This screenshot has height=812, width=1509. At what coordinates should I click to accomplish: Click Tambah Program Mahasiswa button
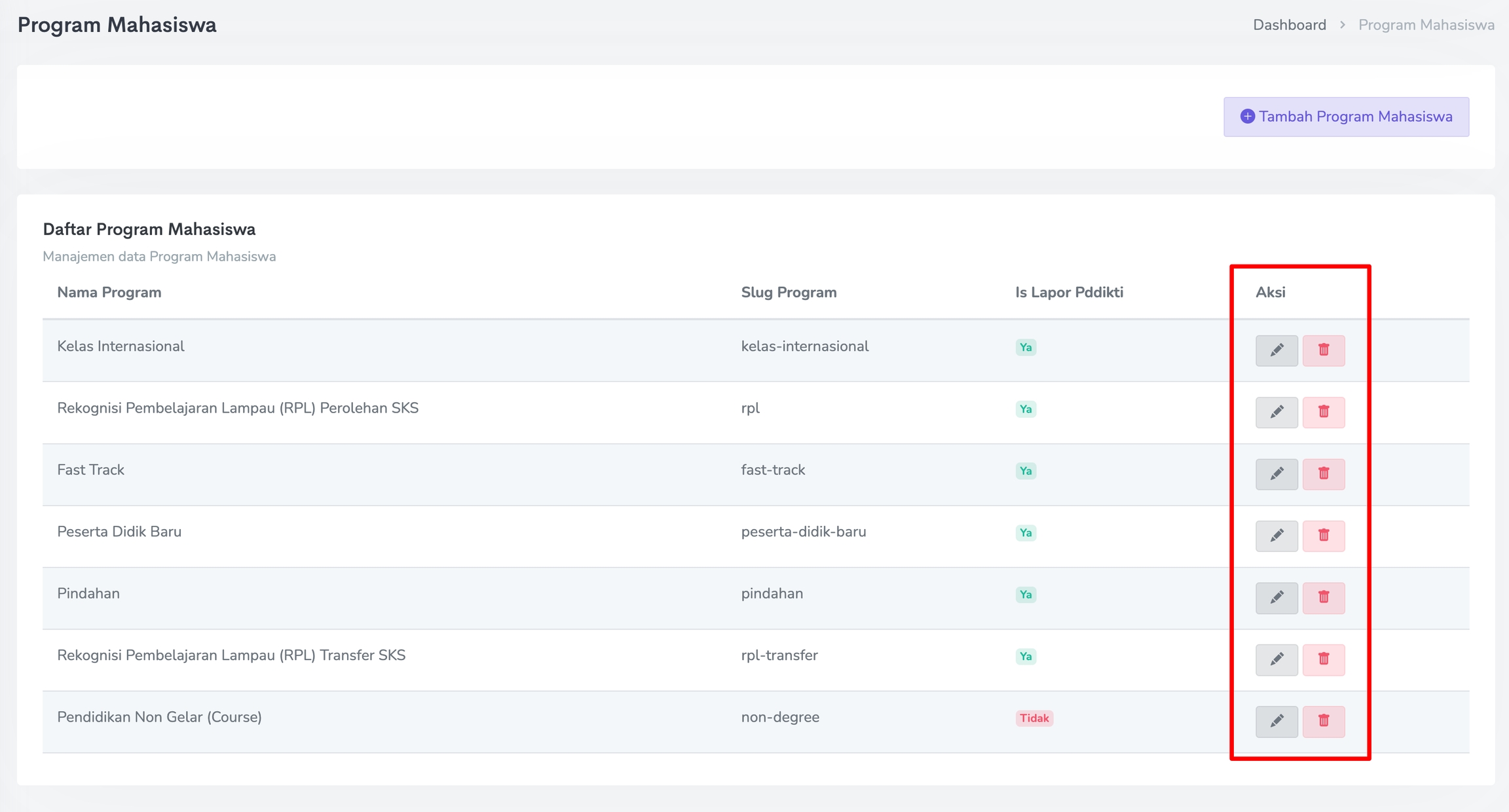click(x=1346, y=117)
